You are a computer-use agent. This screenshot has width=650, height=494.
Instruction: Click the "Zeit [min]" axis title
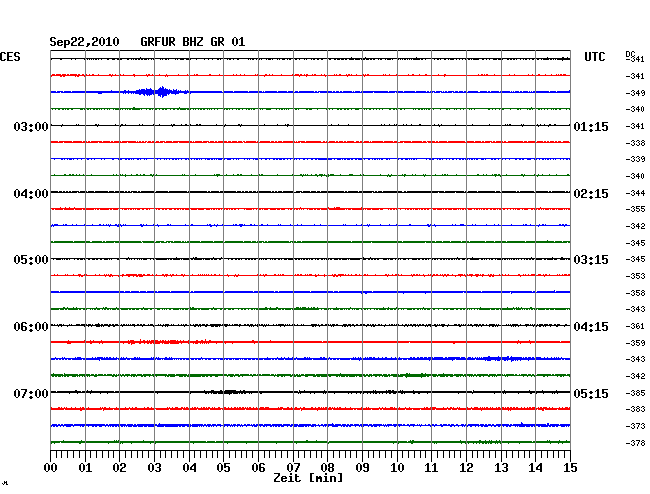pos(308,478)
